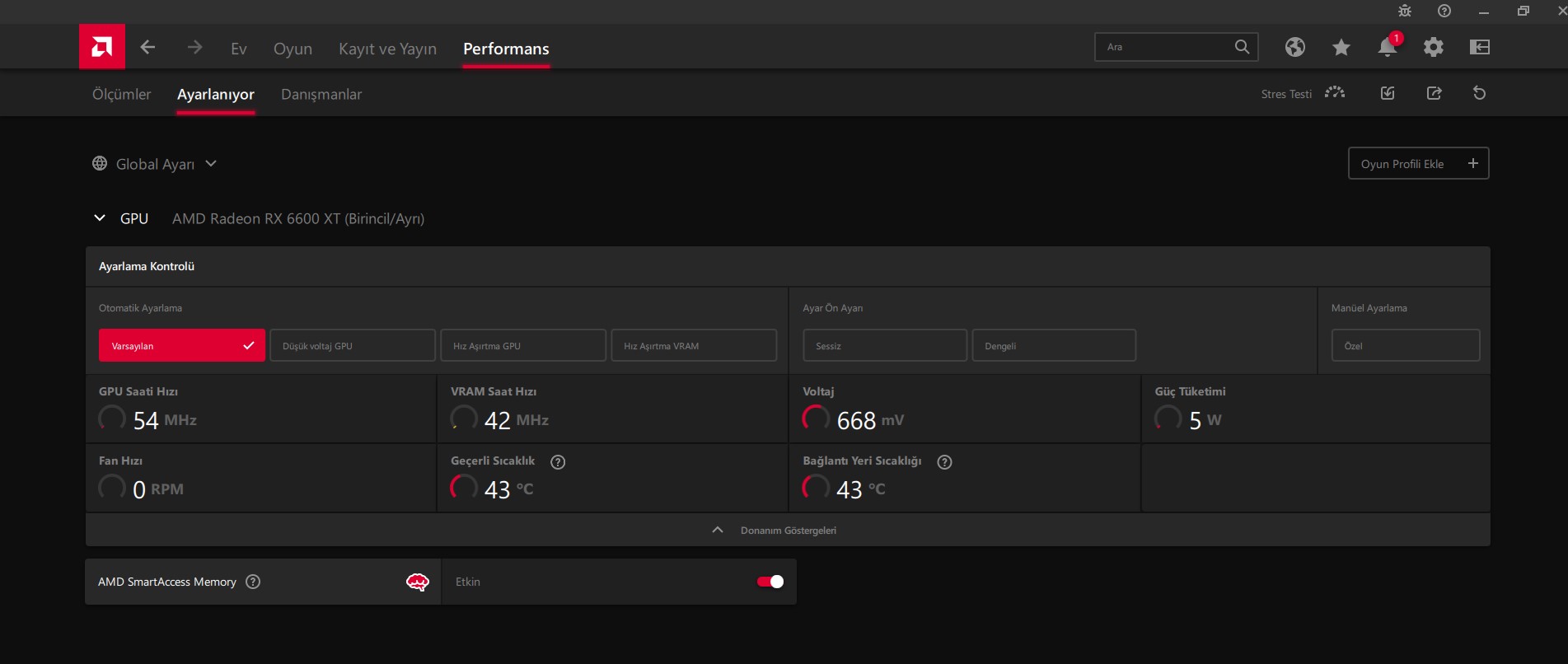
Task: Click the Otomatik Ayarlama label
Action: [x=140, y=308]
